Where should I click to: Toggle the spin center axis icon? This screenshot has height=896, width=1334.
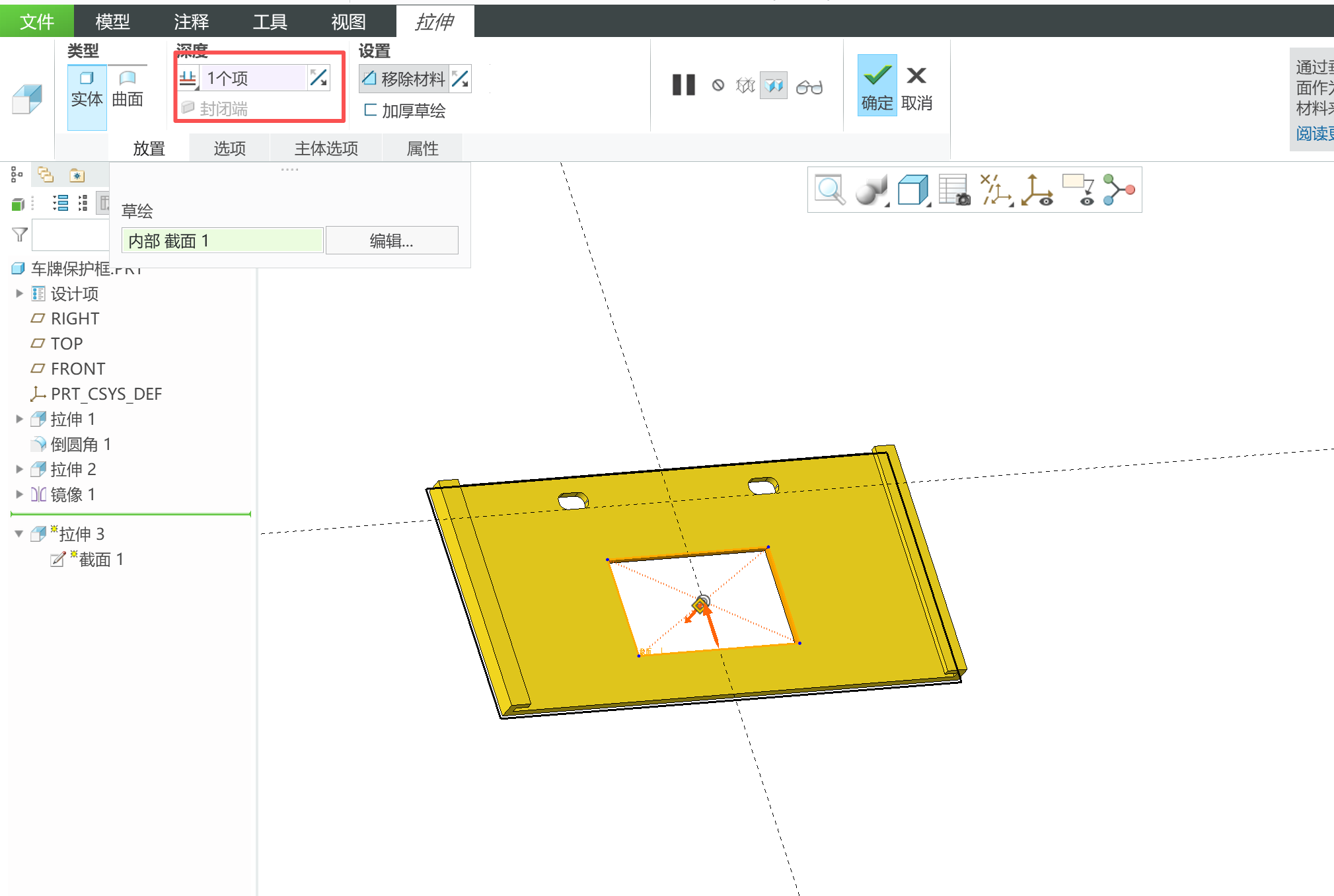click(1036, 190)
